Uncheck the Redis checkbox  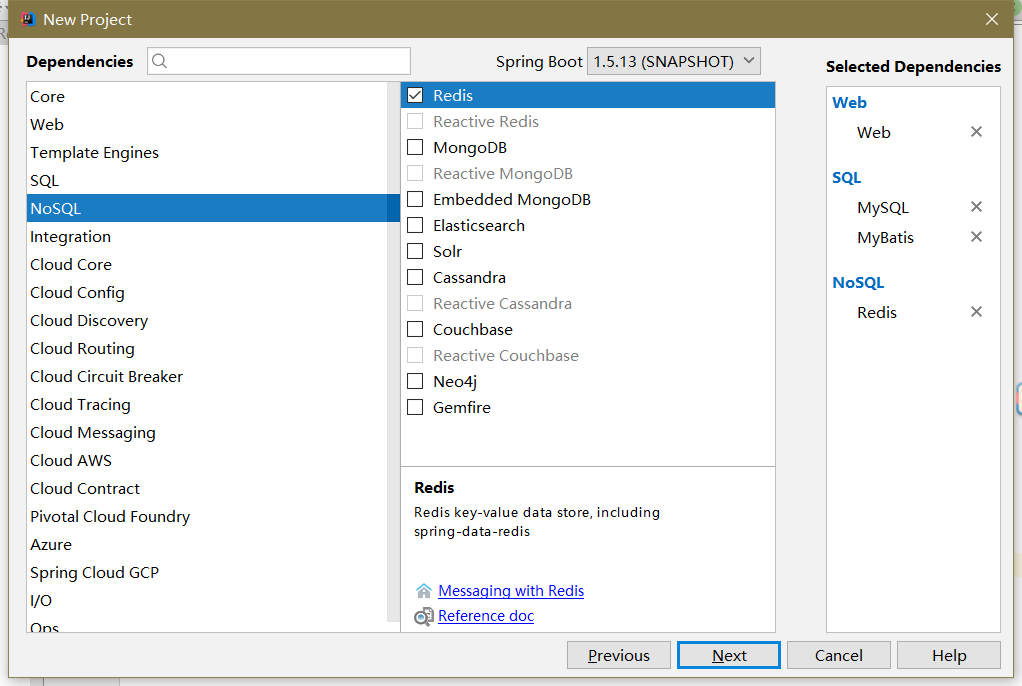415,95
